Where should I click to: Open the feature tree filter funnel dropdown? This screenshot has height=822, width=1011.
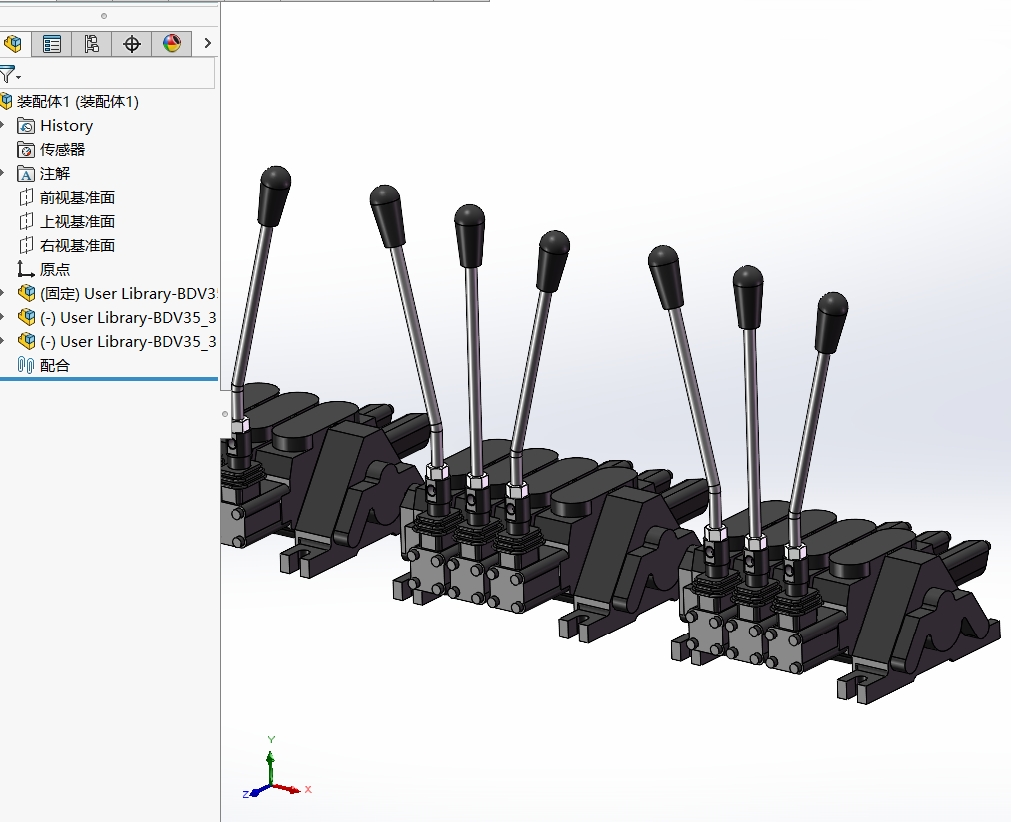9,75
